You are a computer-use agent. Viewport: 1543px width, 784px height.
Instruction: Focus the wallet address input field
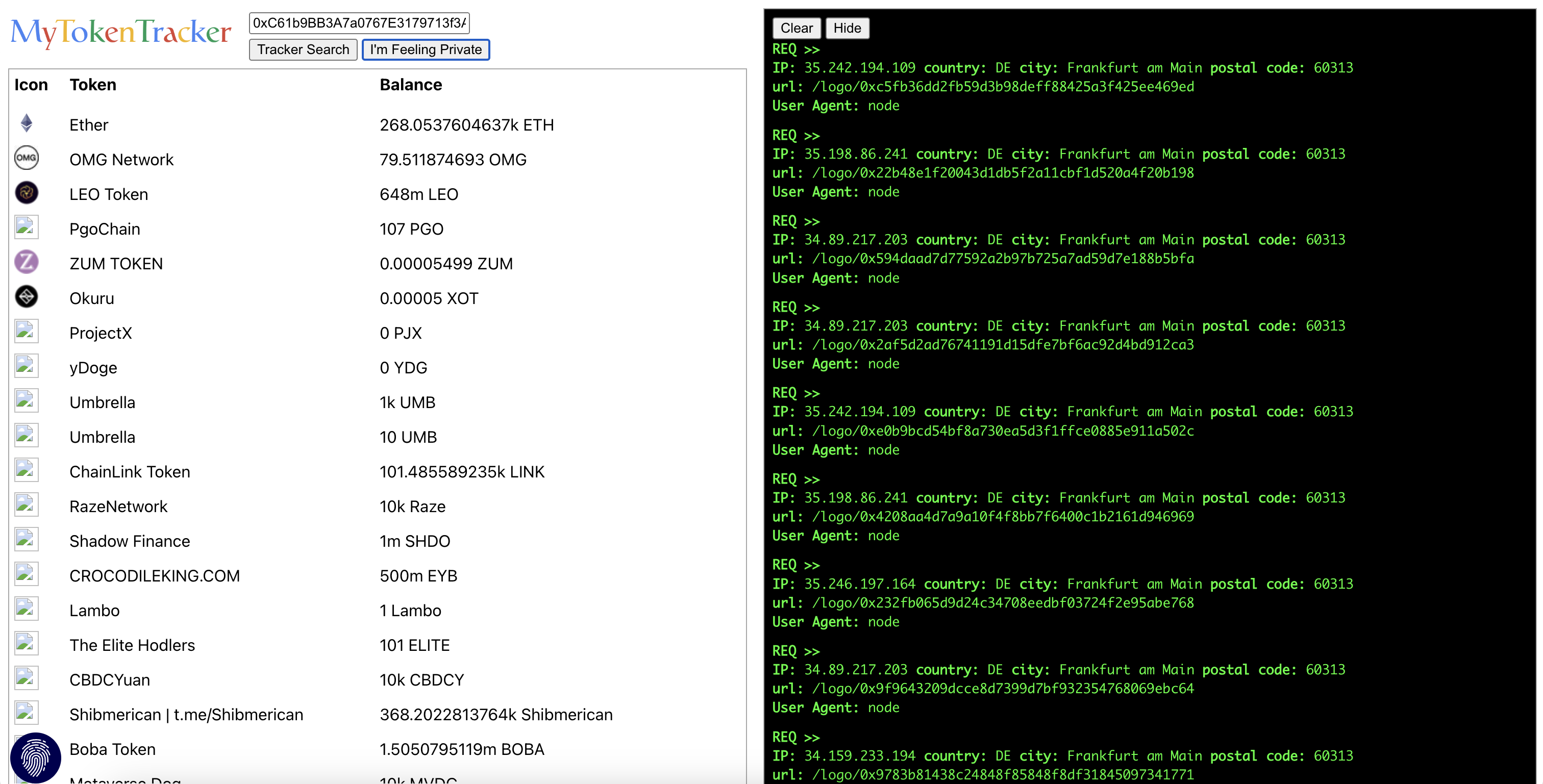click(x=359, y=23)
